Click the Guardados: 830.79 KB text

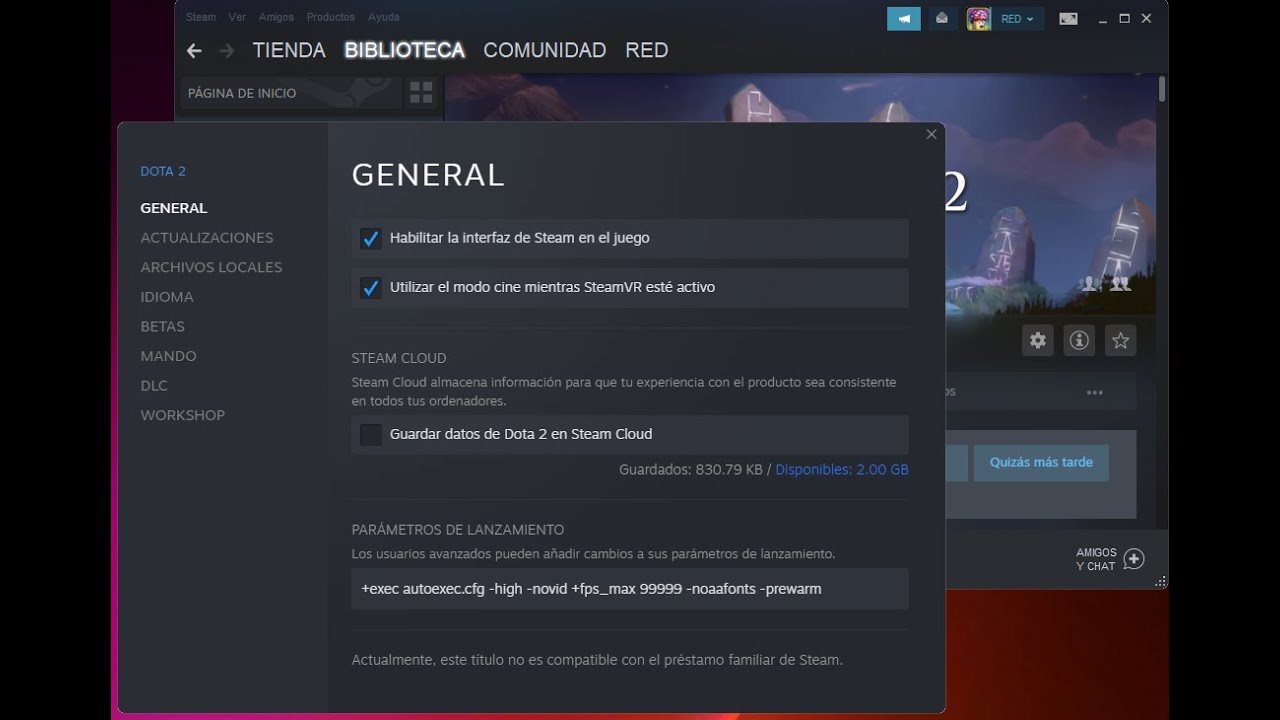pos(691,469)
